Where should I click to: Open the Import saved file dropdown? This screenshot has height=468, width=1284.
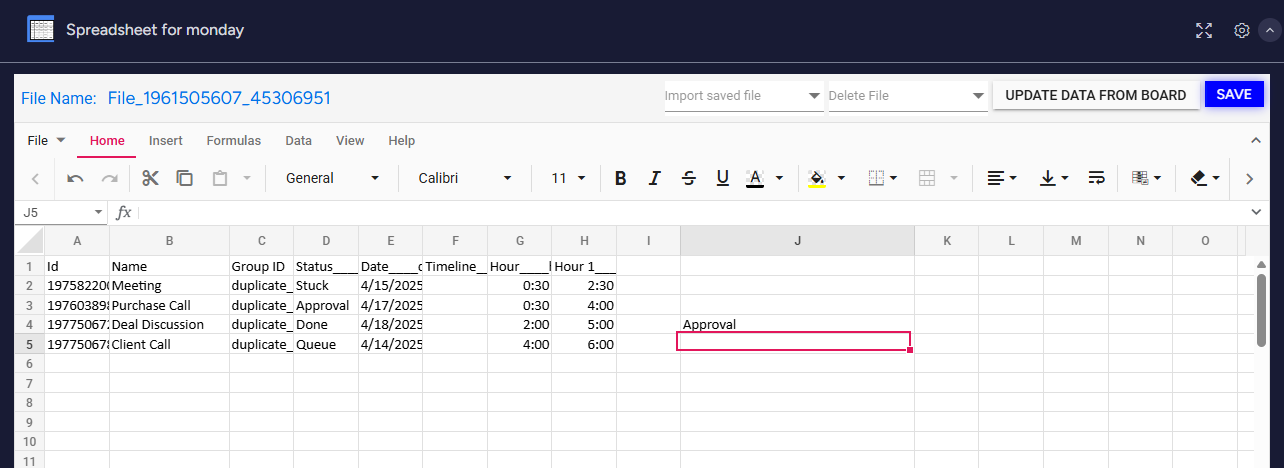tap(744, 96)
